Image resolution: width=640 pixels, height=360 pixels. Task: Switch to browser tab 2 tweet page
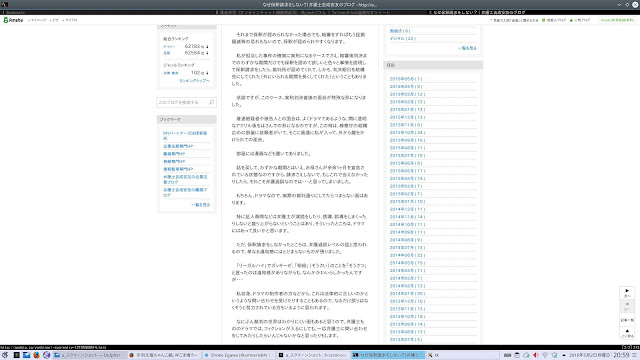pyautogui.click(x=320, y=13)
